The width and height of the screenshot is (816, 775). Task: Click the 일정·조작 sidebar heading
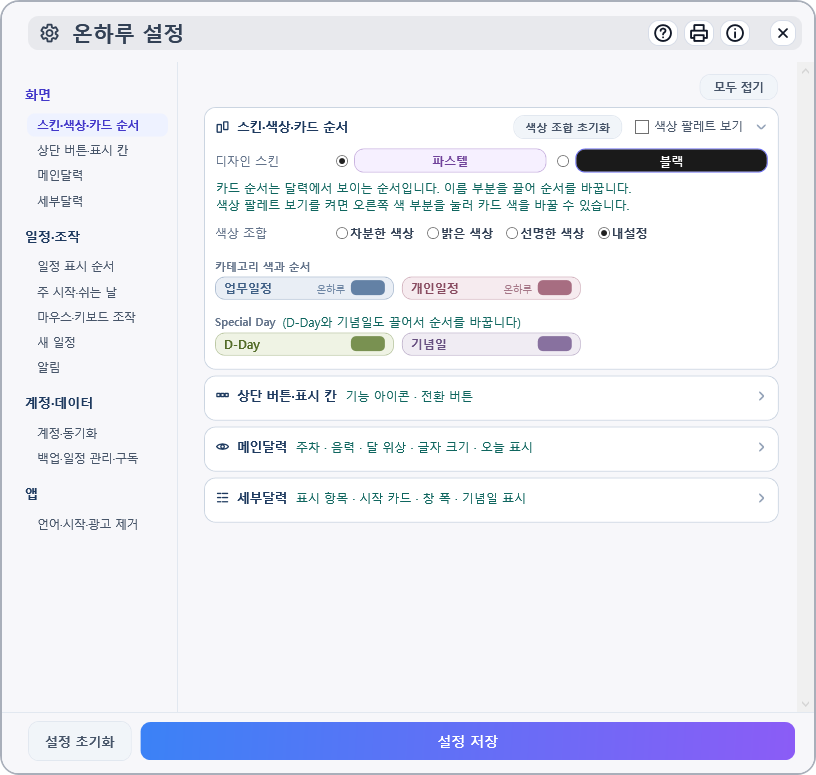pyautogui.click(x=53, y=237)
